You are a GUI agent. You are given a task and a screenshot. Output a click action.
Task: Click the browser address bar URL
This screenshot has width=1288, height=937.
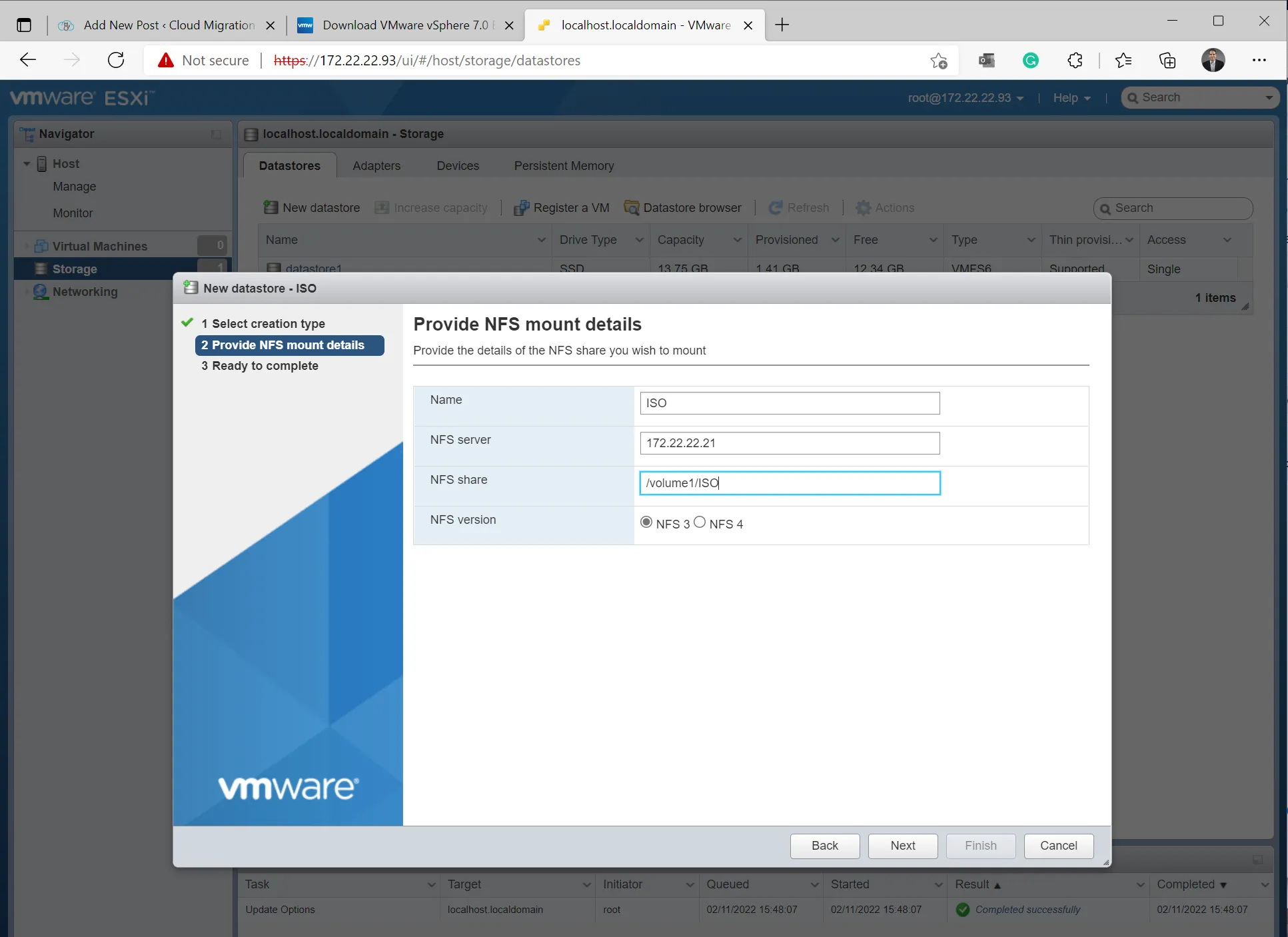[427, 61]
